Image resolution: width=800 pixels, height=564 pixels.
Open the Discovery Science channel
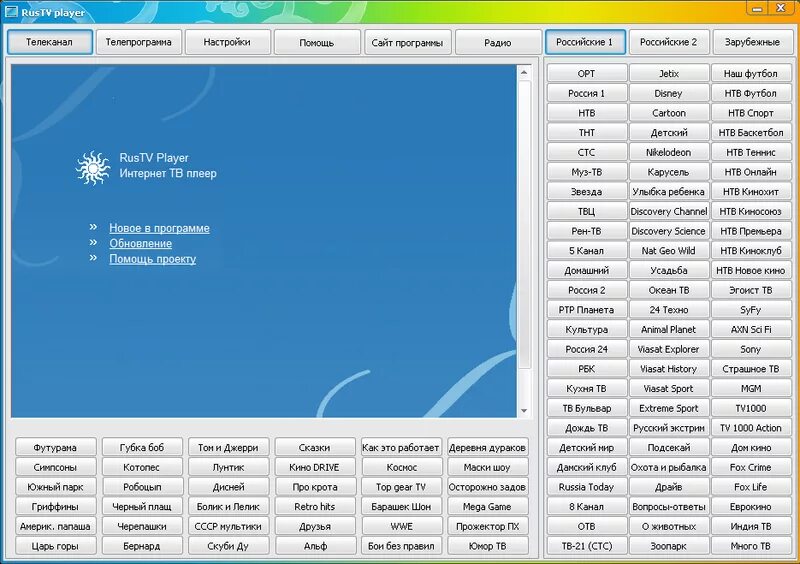tap(668, 231)
